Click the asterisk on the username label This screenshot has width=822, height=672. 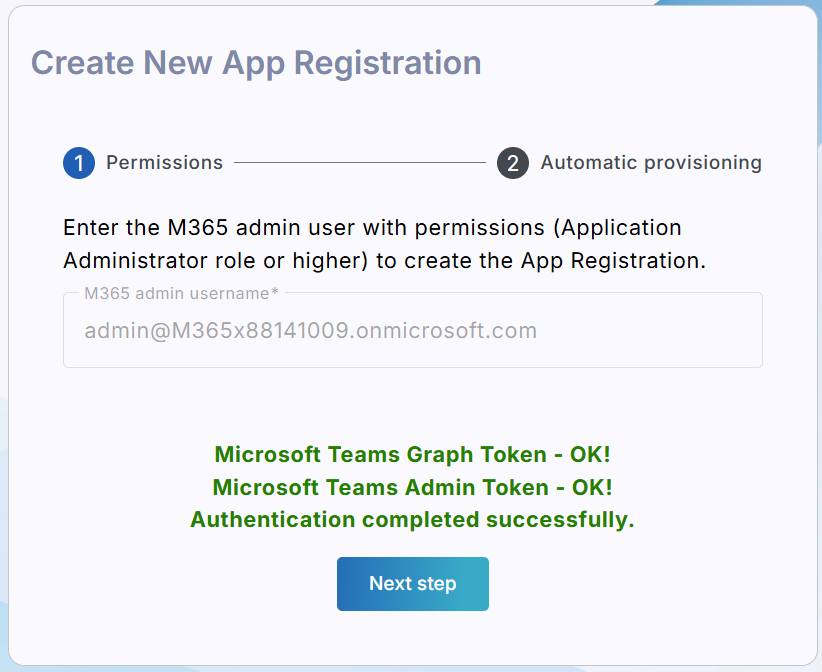click(x=275, y=292)
